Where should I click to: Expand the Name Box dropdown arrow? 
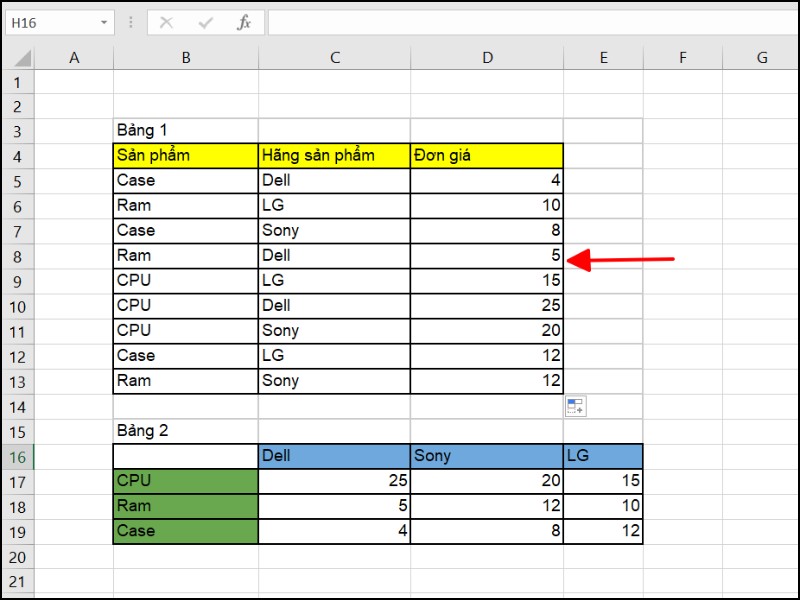(104, 22)
